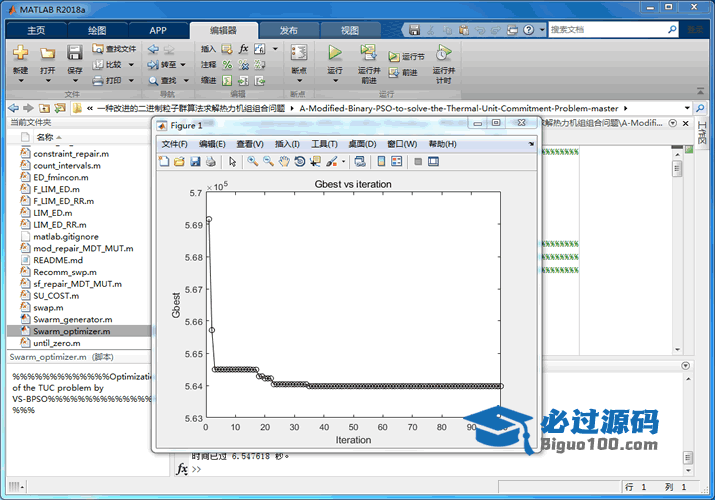The width and height of the screenshot is (715, 500).
Task: Toggle insert legend in Figure toolbar
Action: (x=397, y=161)
